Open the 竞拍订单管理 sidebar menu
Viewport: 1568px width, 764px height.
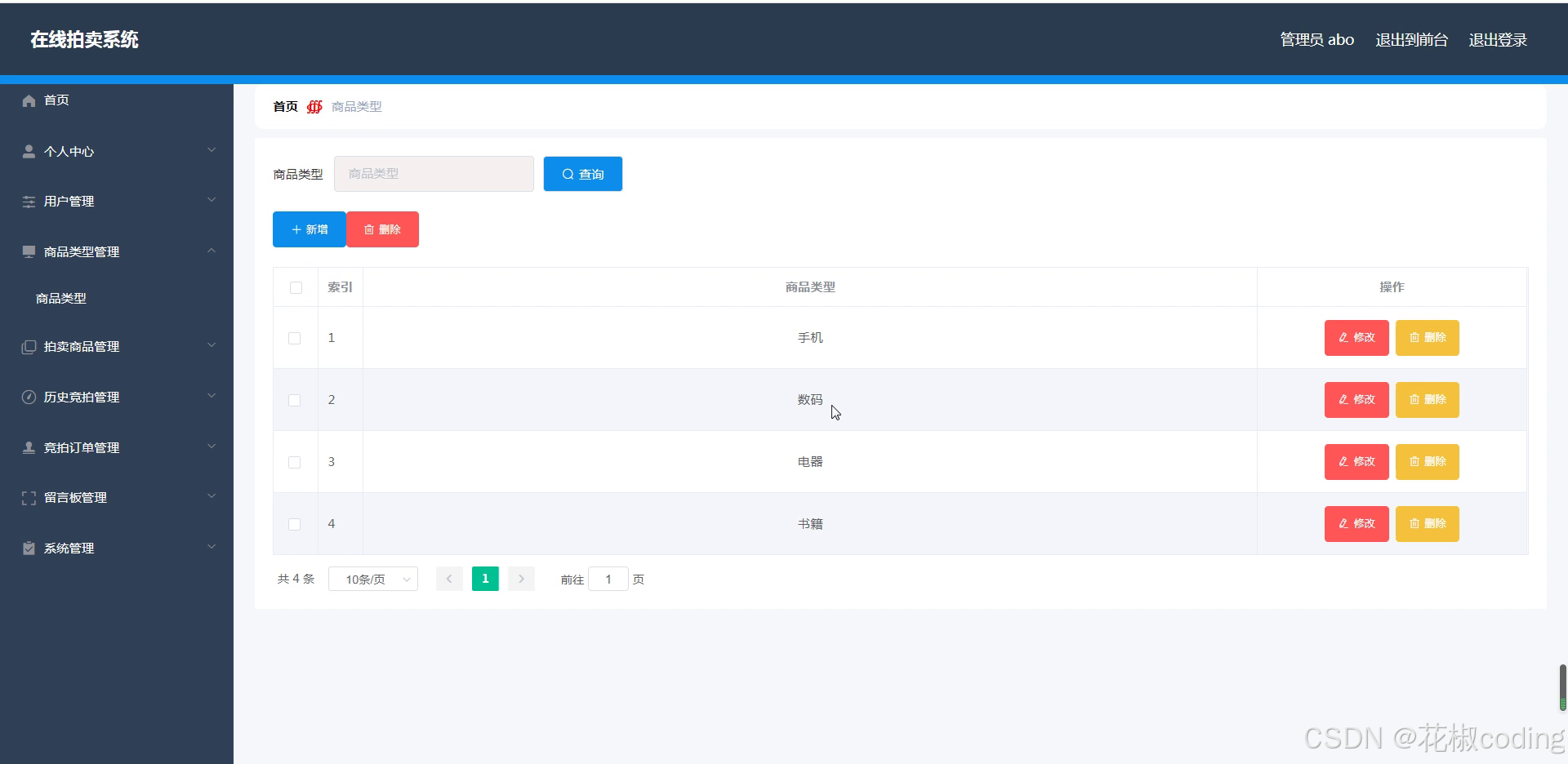coord(117,447)
